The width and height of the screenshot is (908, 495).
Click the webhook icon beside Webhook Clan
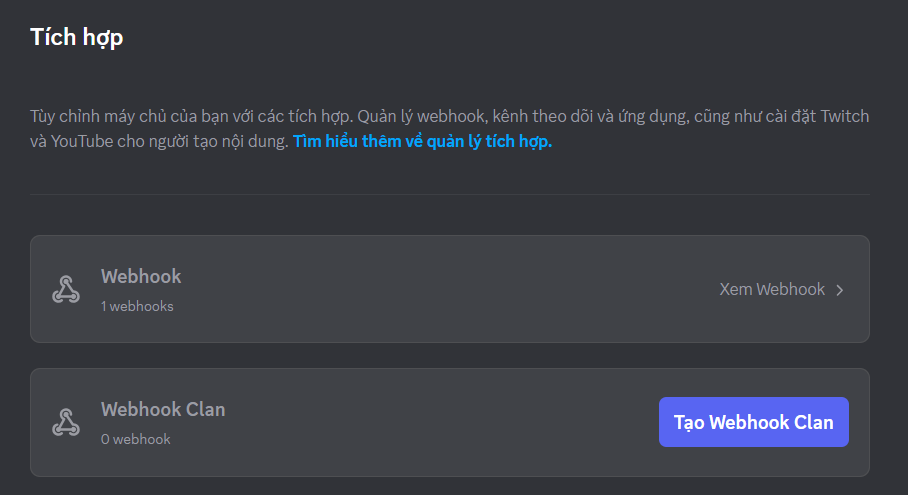pyautogui.click(x=66, y=422)
